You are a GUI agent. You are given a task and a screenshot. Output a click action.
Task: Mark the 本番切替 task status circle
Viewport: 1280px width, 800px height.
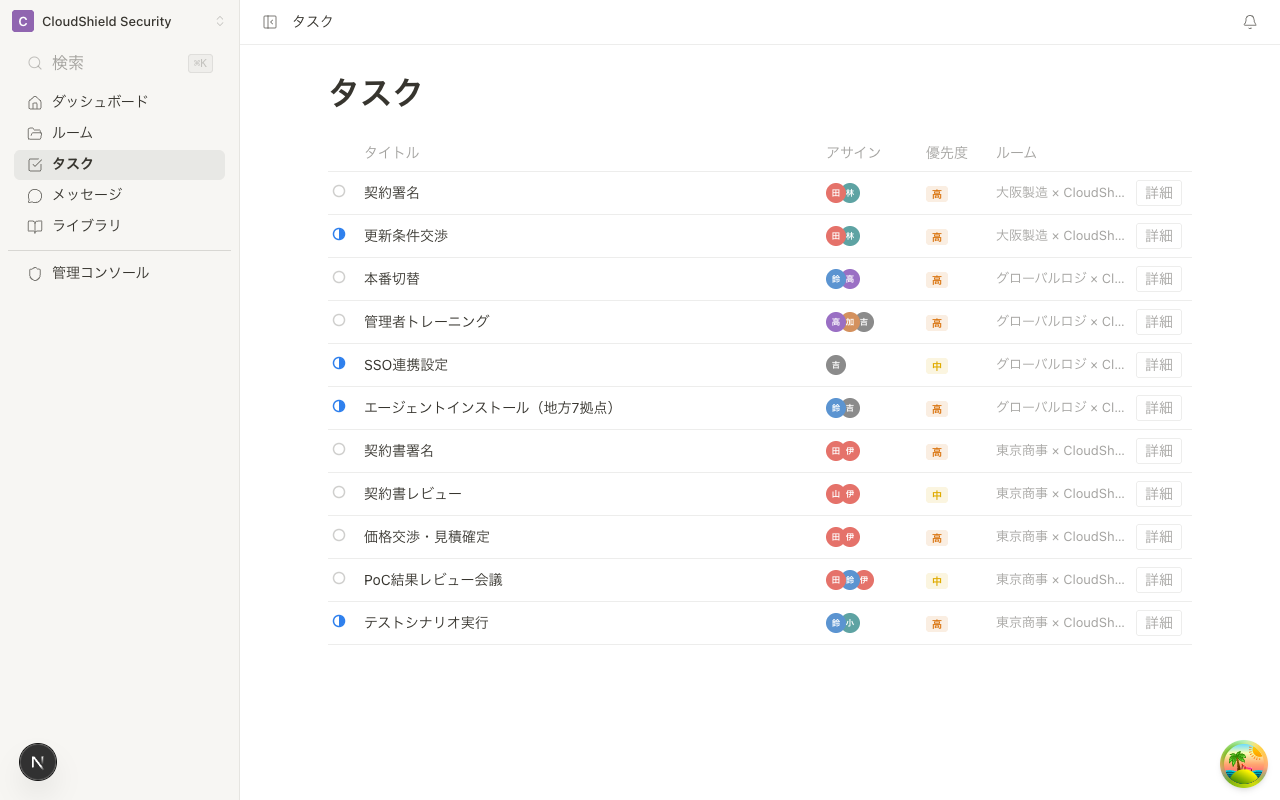click(339, 277)
